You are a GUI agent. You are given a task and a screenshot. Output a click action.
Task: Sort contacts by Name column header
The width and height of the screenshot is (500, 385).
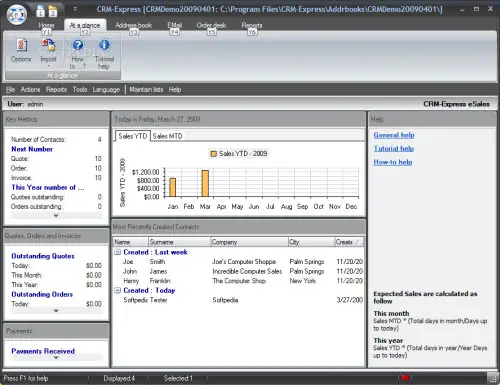click(131, 242)
